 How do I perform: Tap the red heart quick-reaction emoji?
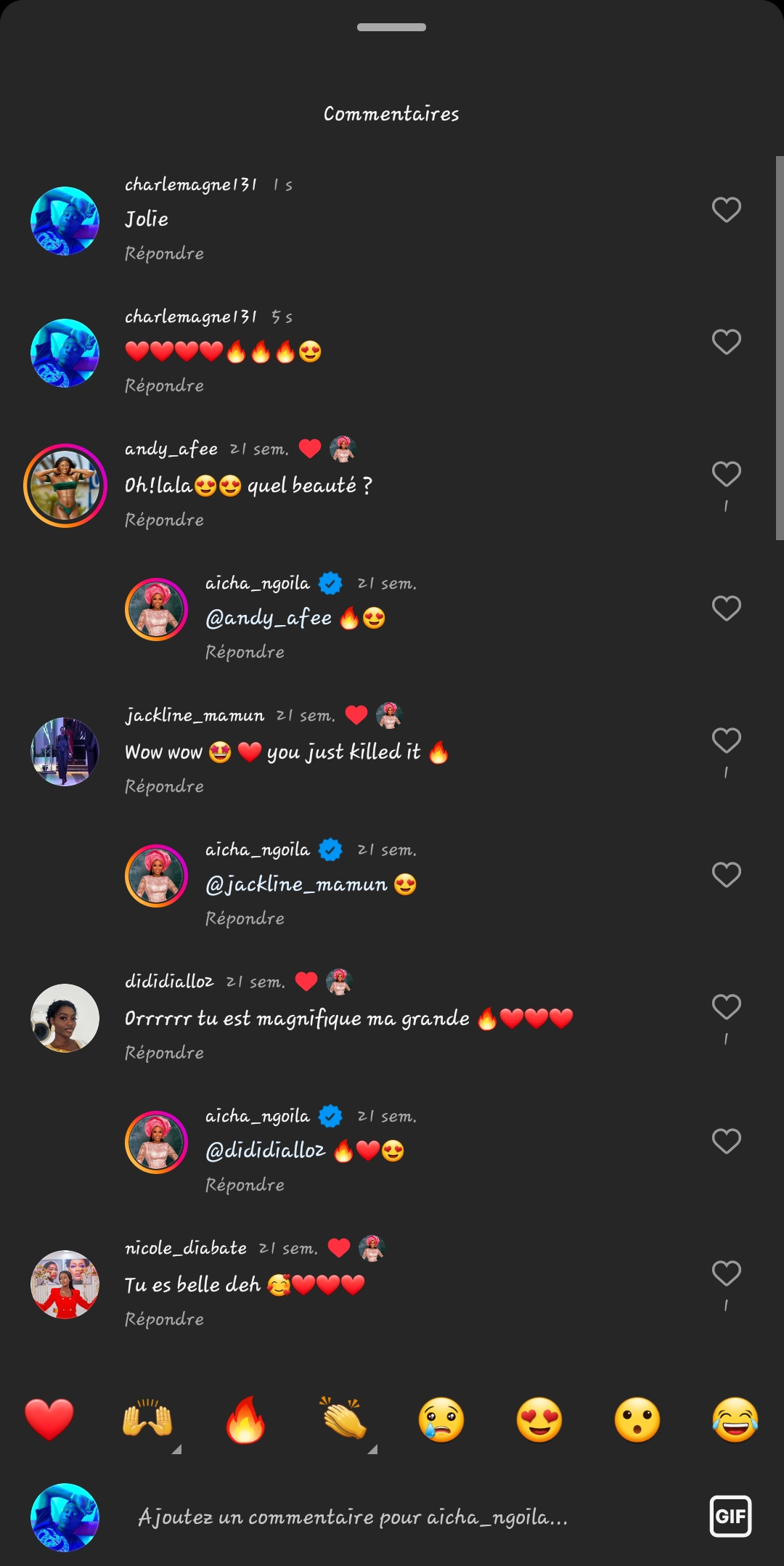point(49,1419)
